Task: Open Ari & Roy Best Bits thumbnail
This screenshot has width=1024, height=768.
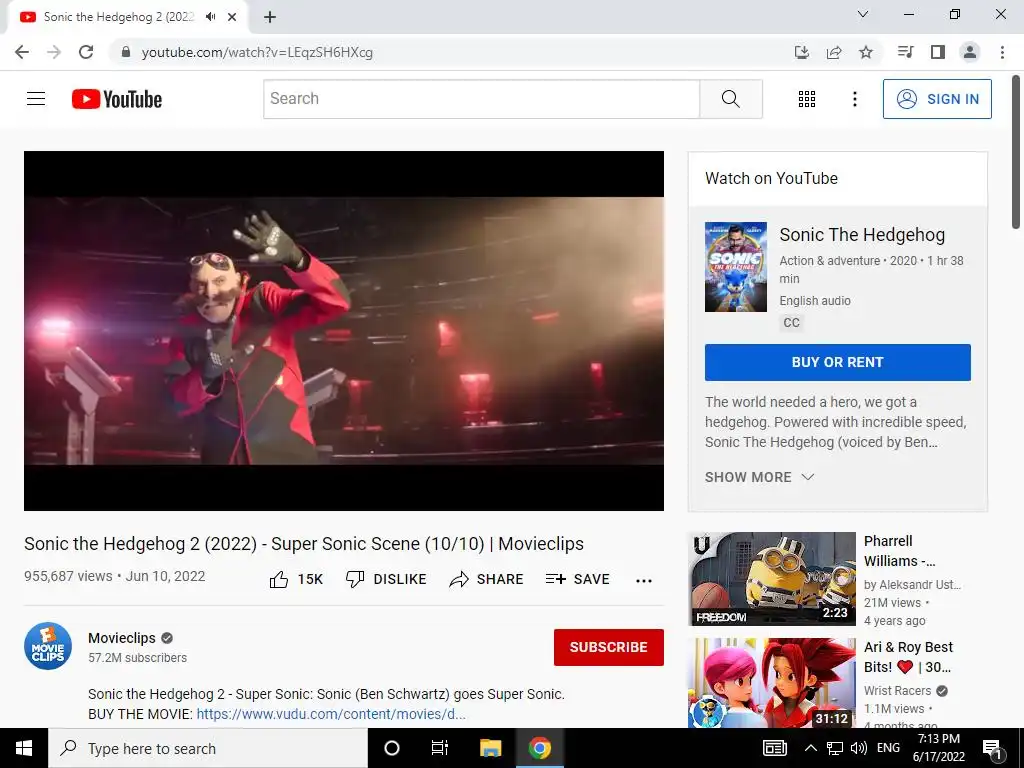Action: coord(772,682)
